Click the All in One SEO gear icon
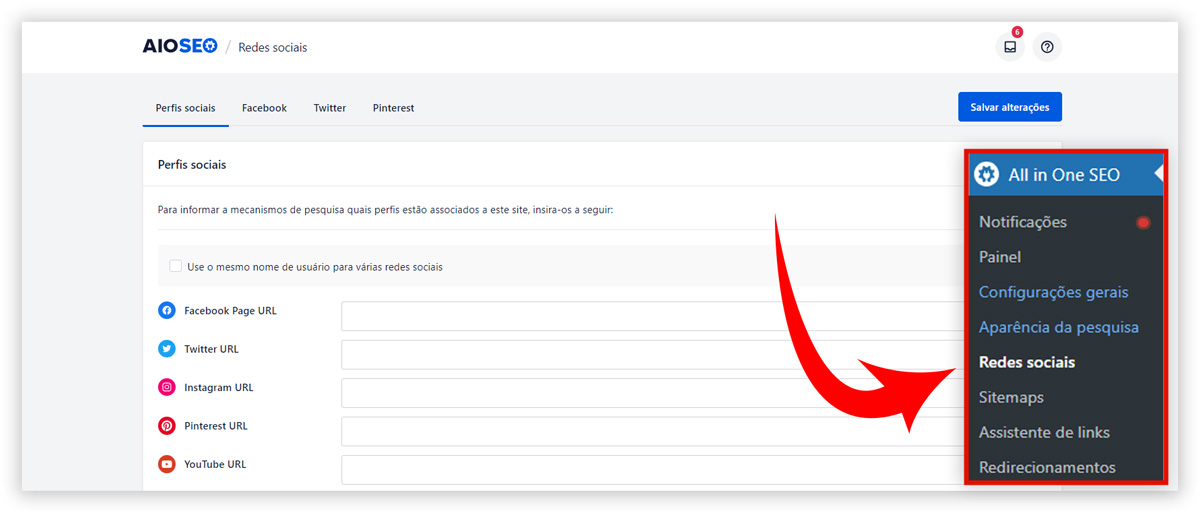 pos(987,174)
